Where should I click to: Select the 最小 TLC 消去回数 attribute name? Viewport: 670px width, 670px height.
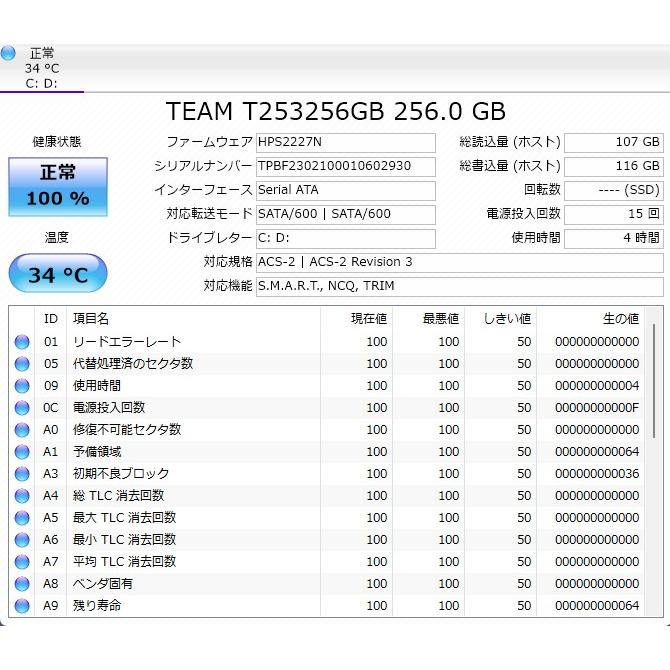(124, 540)
